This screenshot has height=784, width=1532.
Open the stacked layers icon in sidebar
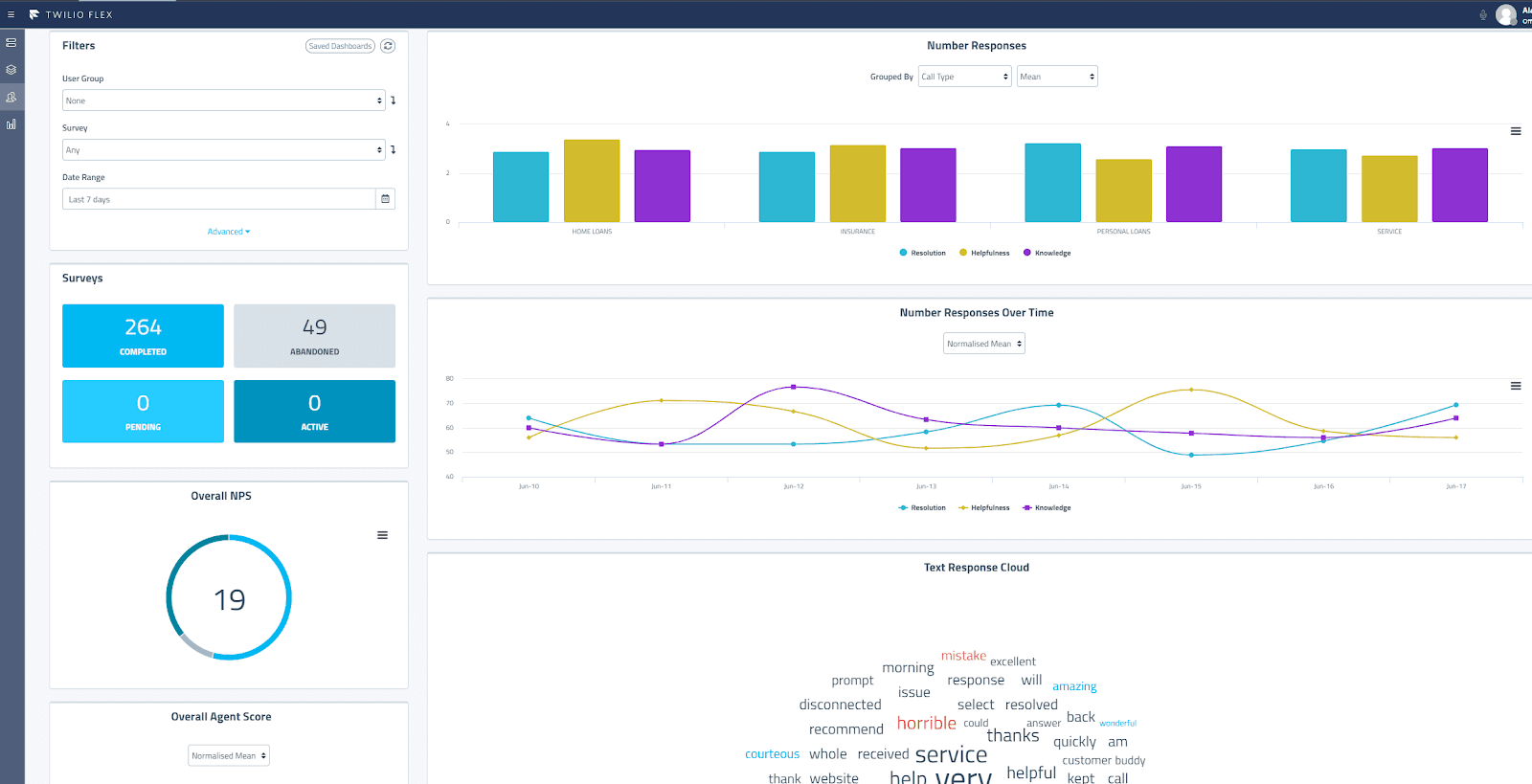[x=11, y=70]
